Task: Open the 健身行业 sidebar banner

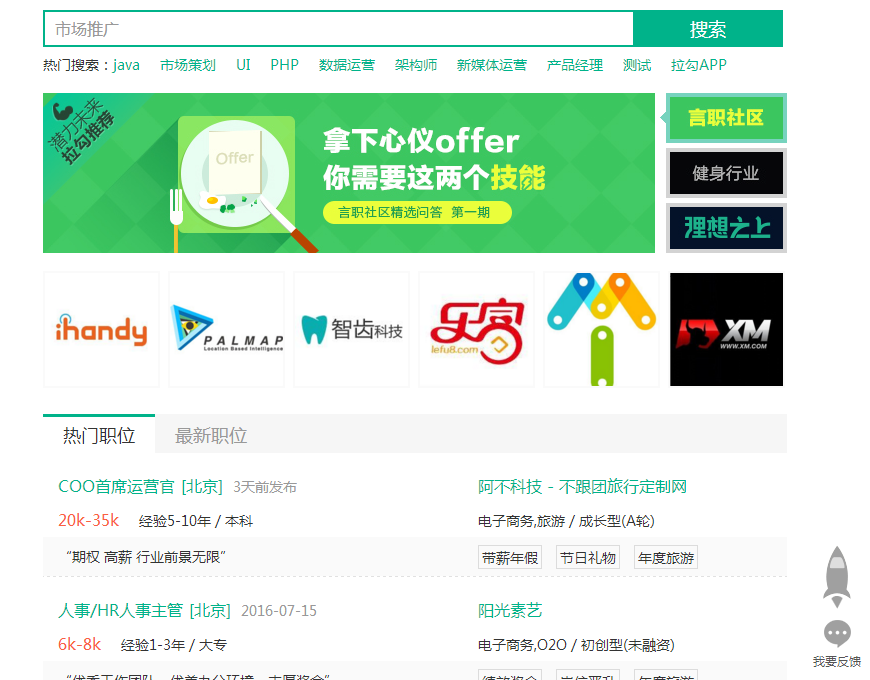Action: (726, 172)
